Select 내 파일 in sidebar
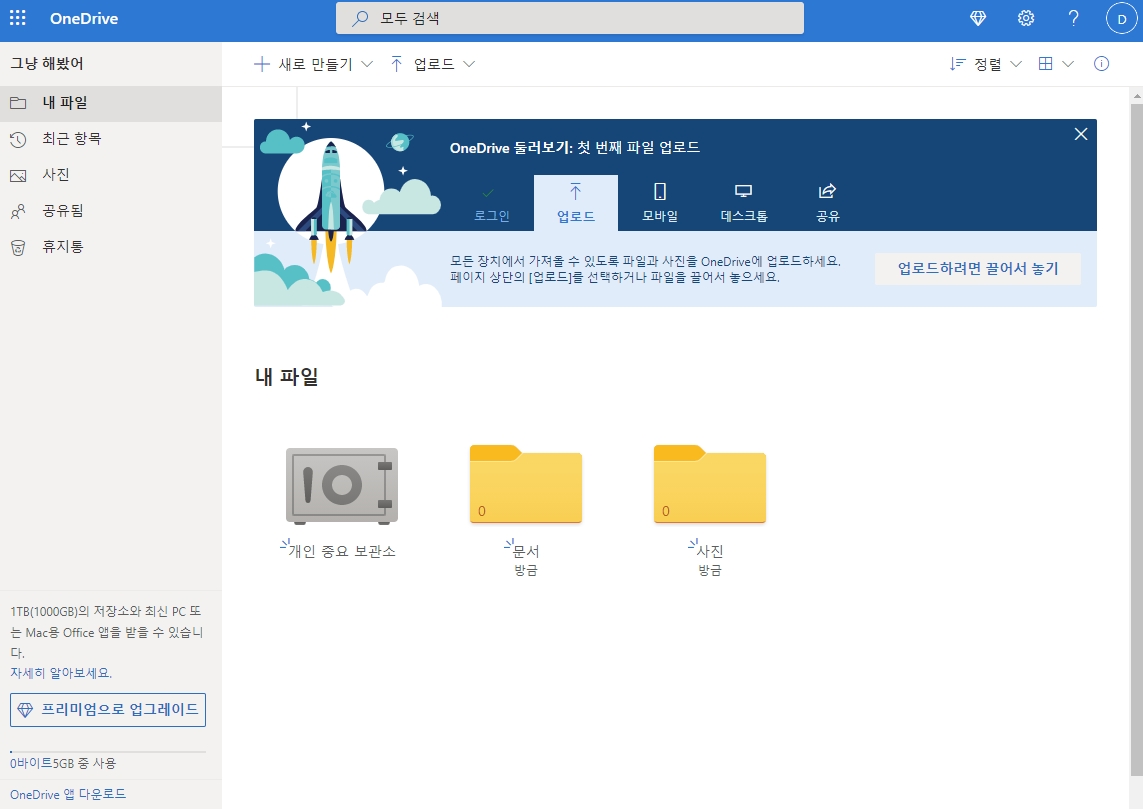The width and height of the screenshot is (1143, 809). (111, 103)
